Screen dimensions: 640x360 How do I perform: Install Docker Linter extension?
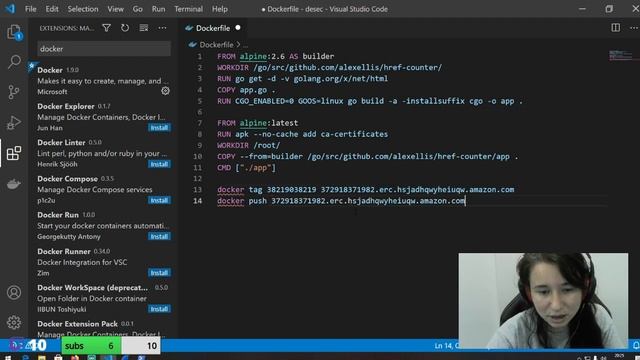click(x=159, y=164)
